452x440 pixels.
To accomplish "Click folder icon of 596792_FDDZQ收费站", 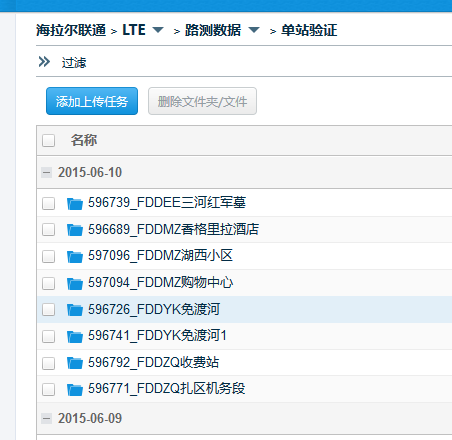I will (x=75, y=363).
